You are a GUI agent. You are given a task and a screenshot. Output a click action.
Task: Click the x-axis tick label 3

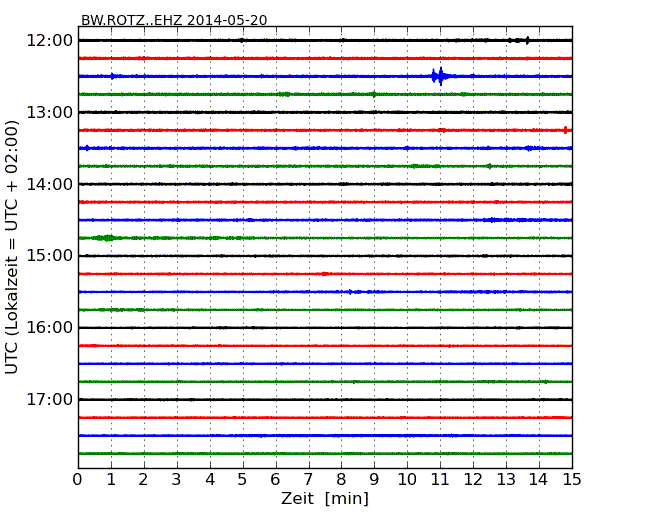(177, 479)
